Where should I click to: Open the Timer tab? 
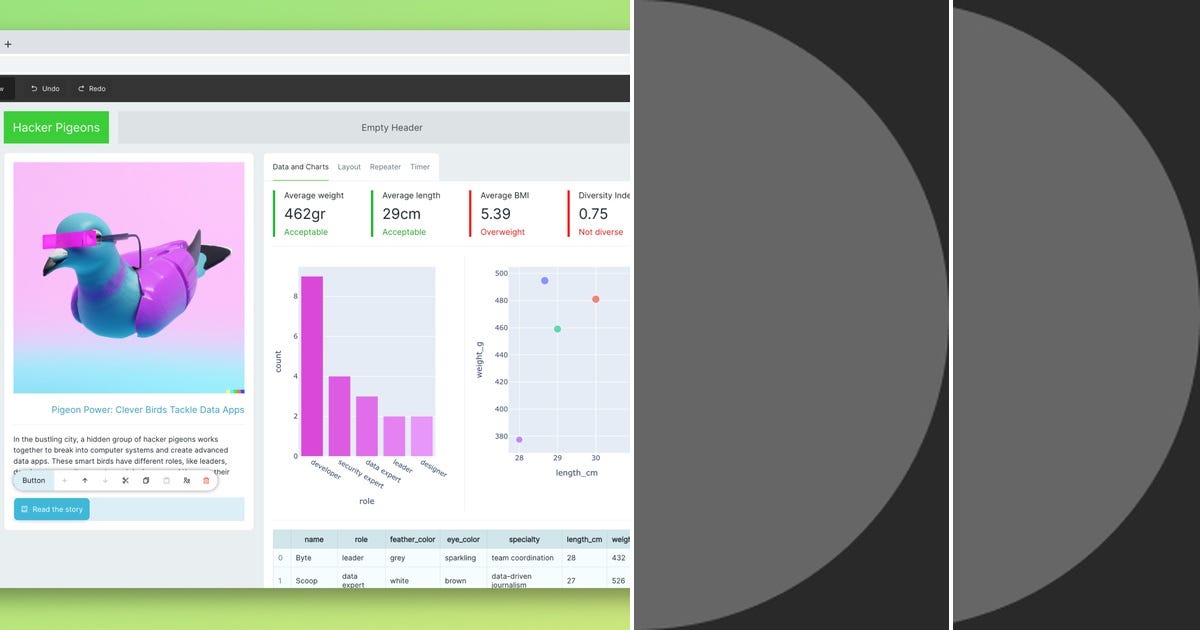click(420, 167)
